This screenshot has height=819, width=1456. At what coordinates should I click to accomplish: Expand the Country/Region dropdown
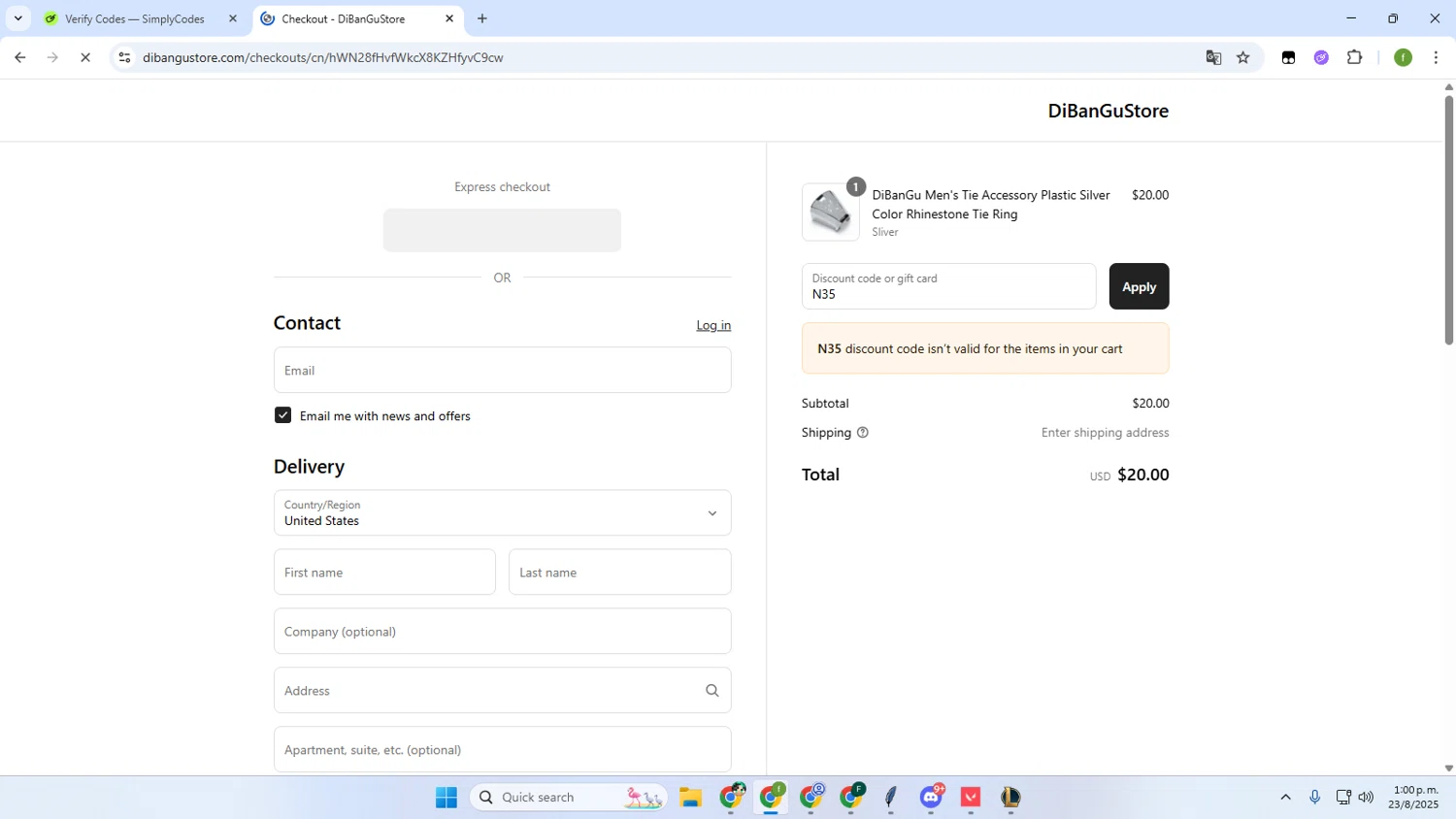502,512
